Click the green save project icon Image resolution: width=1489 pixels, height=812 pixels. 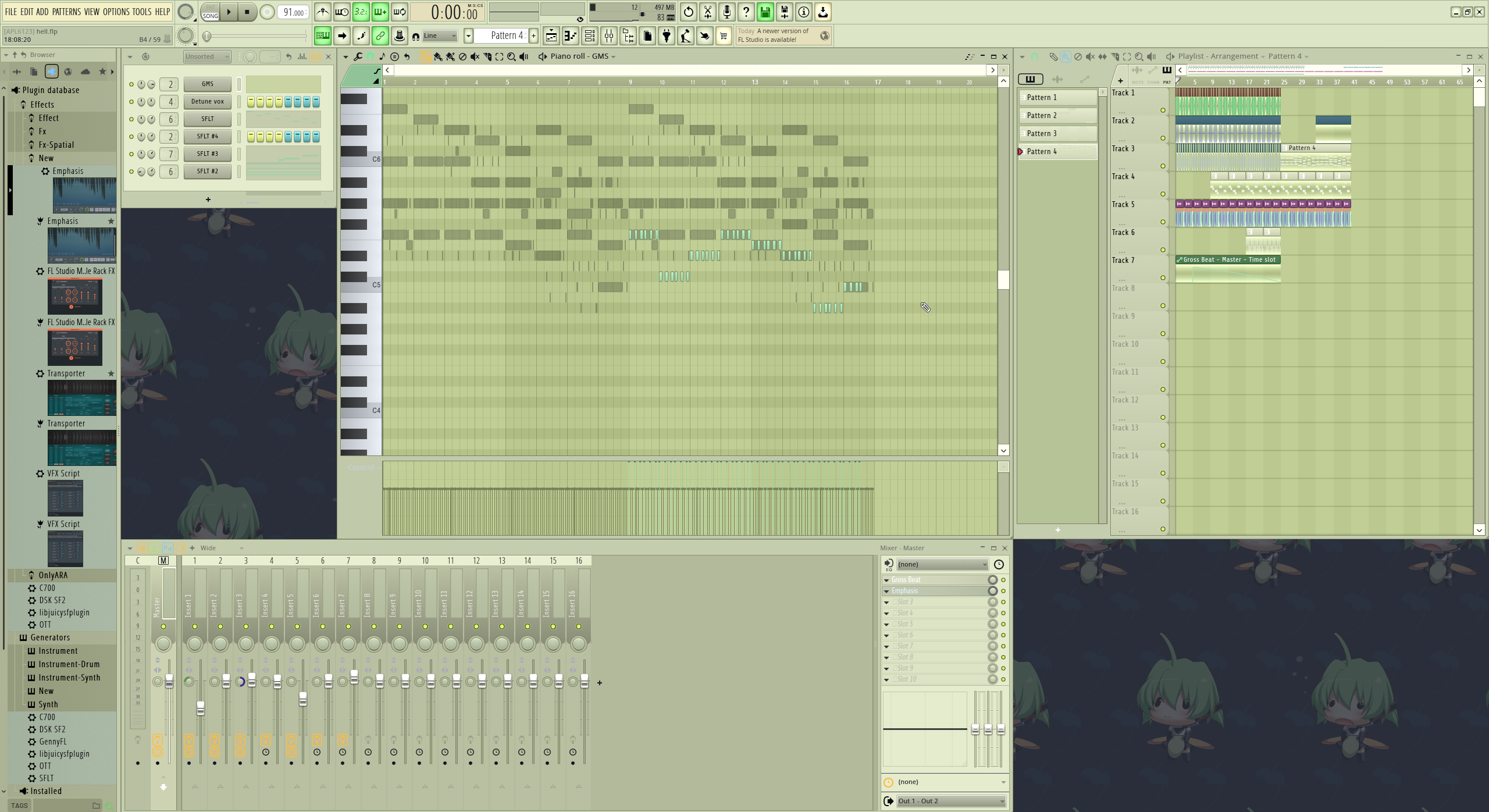[765, 12]
